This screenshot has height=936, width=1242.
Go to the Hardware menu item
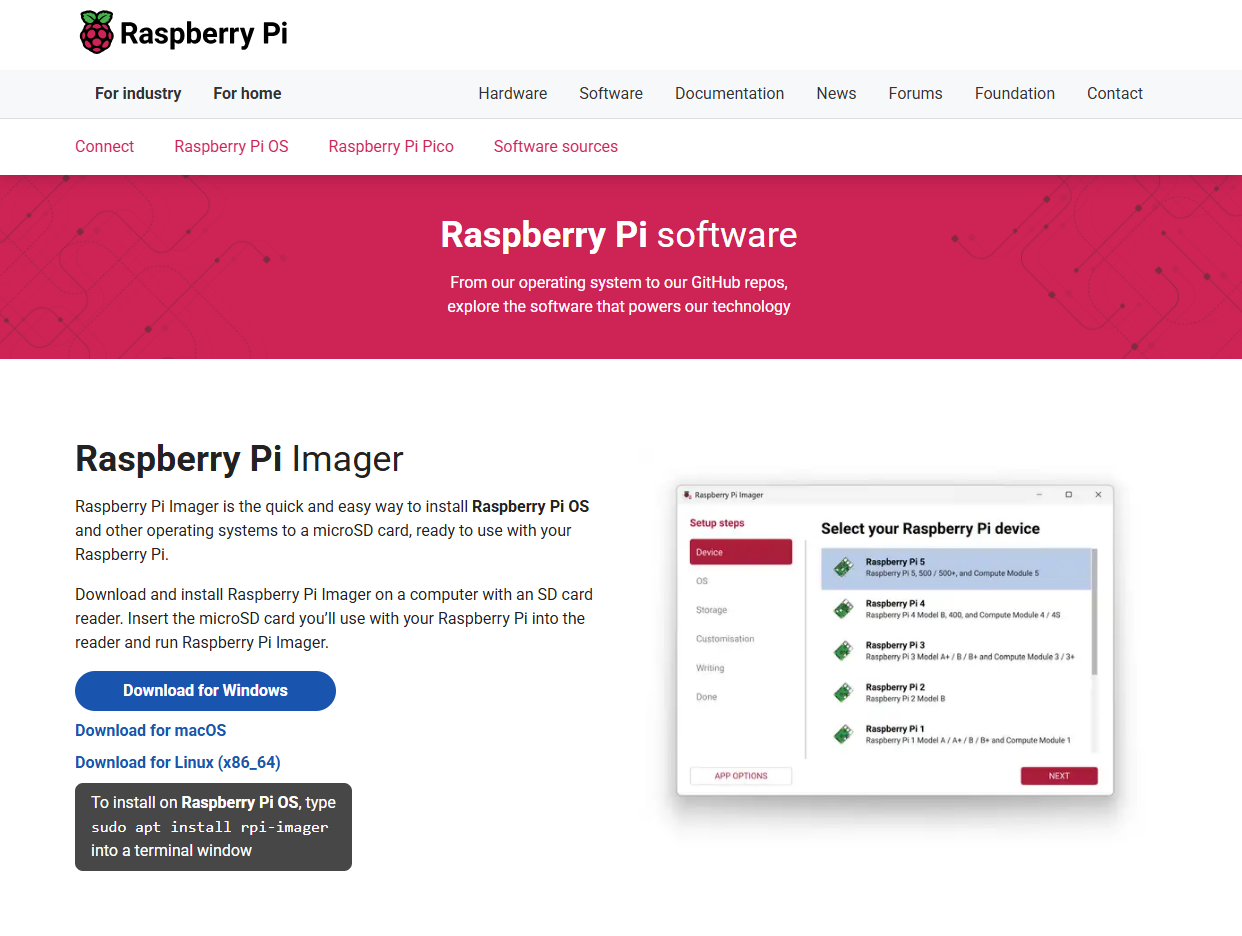(x=512, y=93)
